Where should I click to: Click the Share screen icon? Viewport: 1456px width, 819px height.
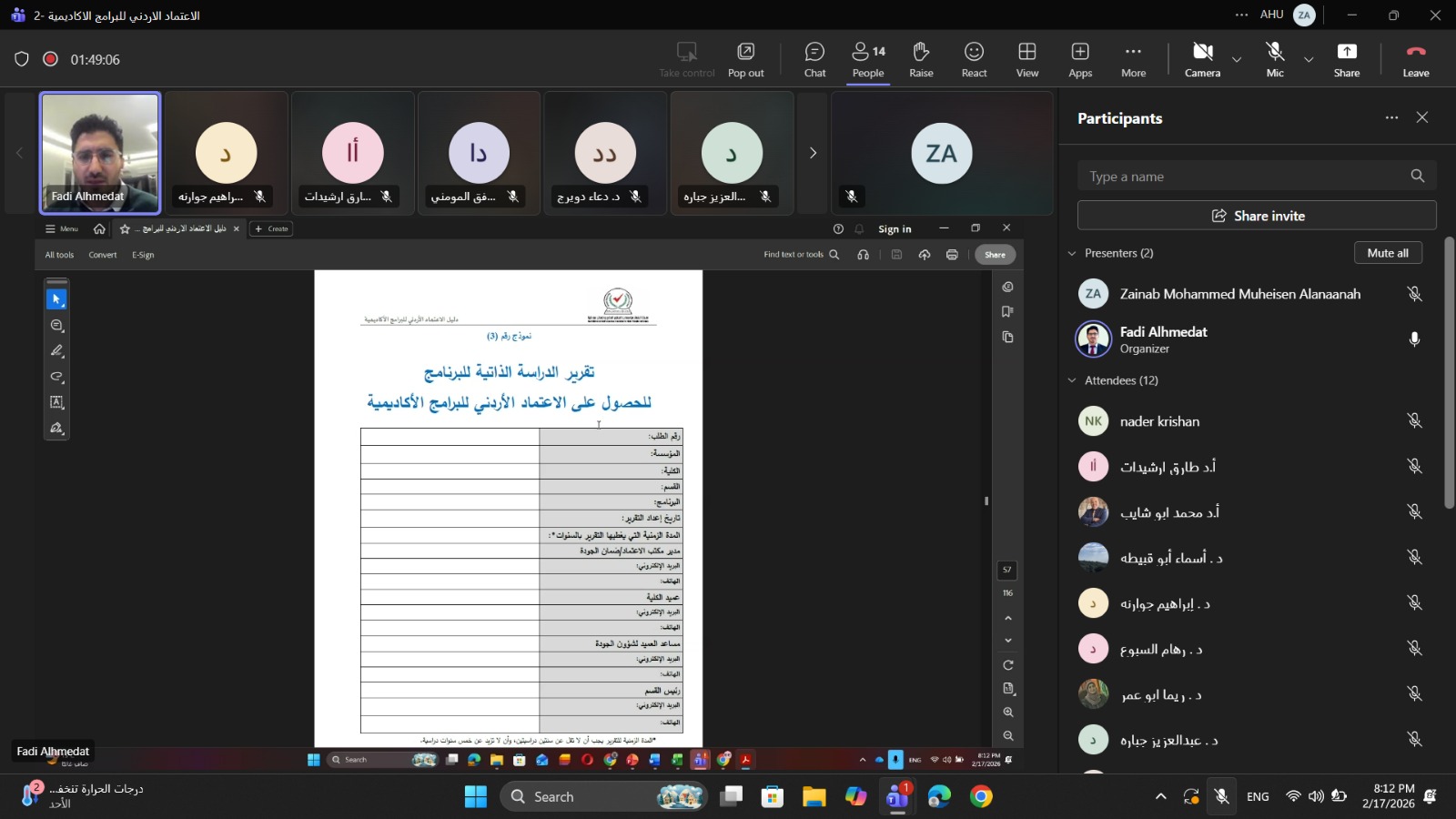(1346, 59)
